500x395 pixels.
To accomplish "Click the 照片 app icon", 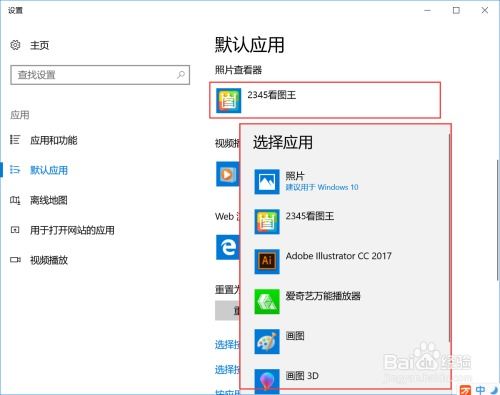I will (x=267, y=182).
